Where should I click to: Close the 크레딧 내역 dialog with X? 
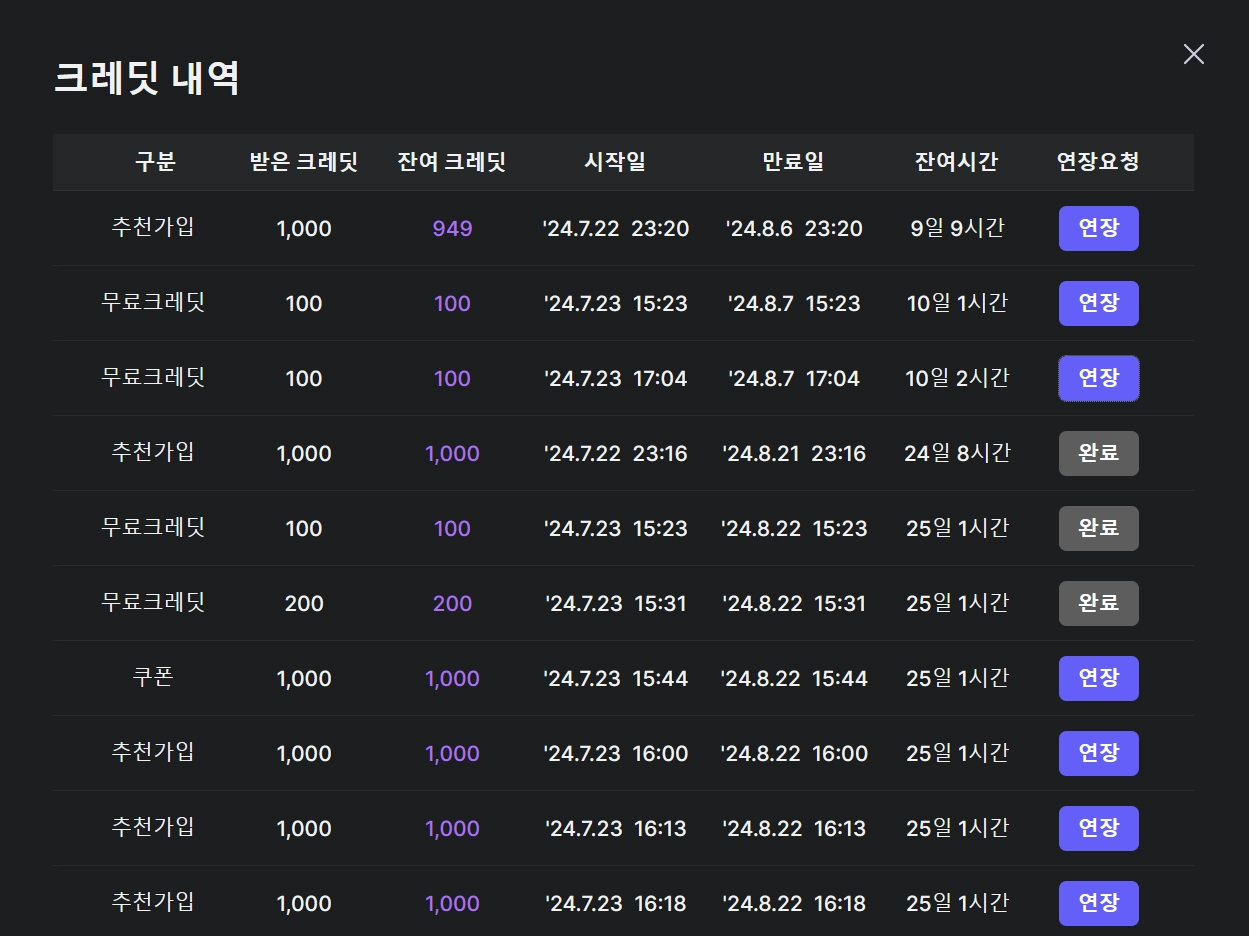(x=1193, y=54)
